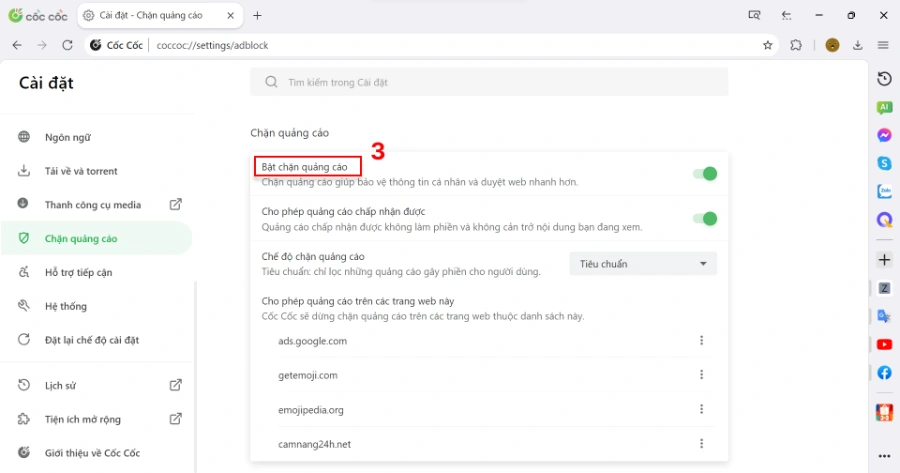Open the Skype icon in the side panel
The height and width of the screenshot is (473, 900).
(x=884, y=163)
